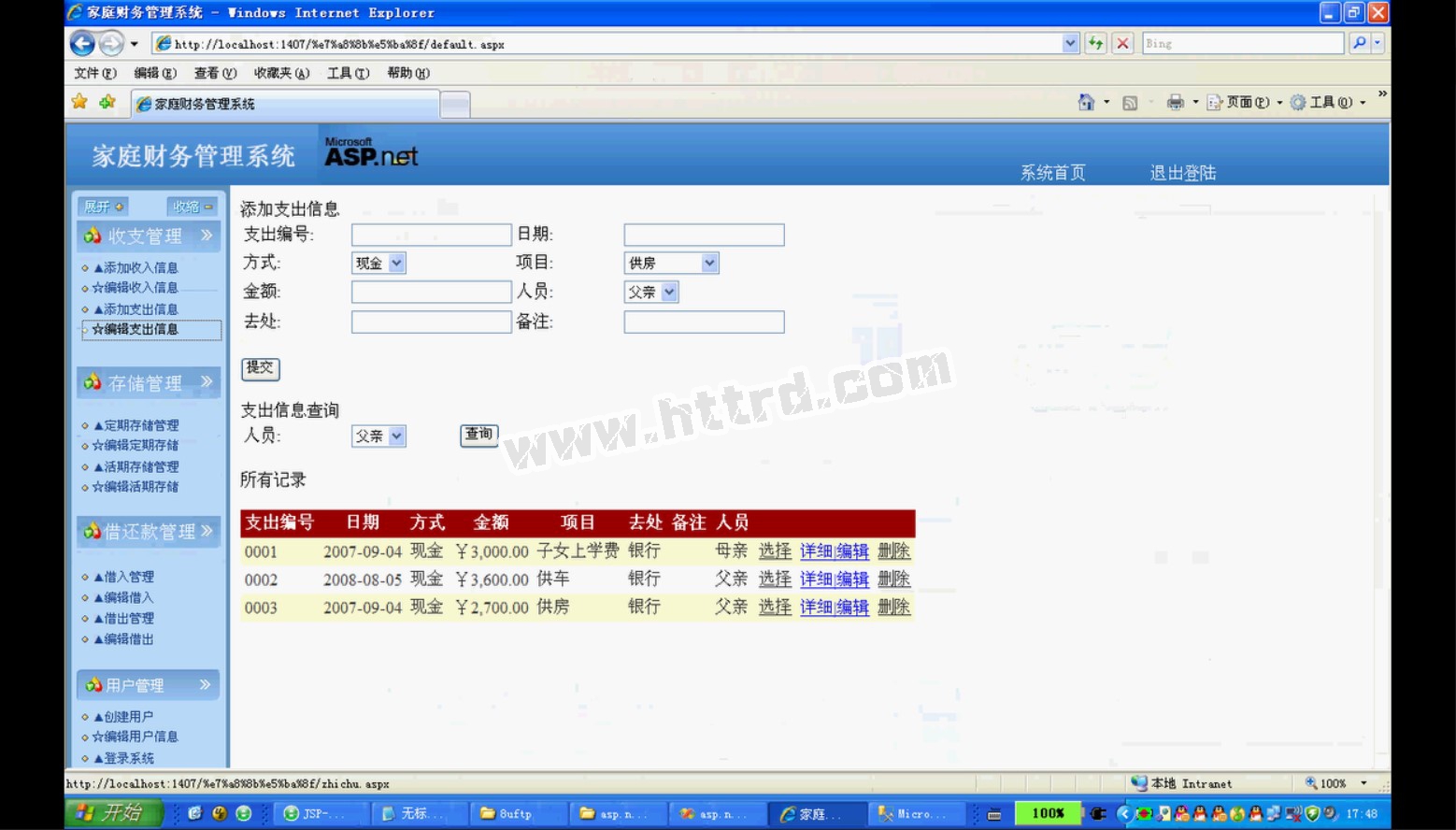Open the 收藏夹 menu
This screenshot has height=830, width=1456.
click(281, 73)
